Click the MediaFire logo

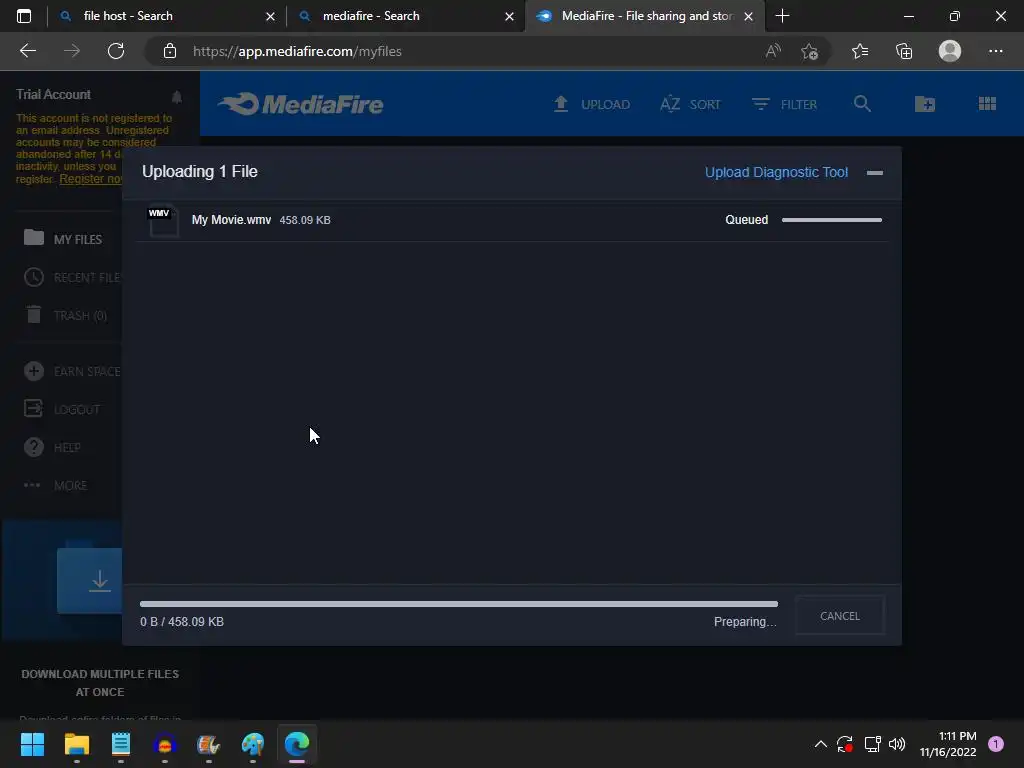pos(300,104)
